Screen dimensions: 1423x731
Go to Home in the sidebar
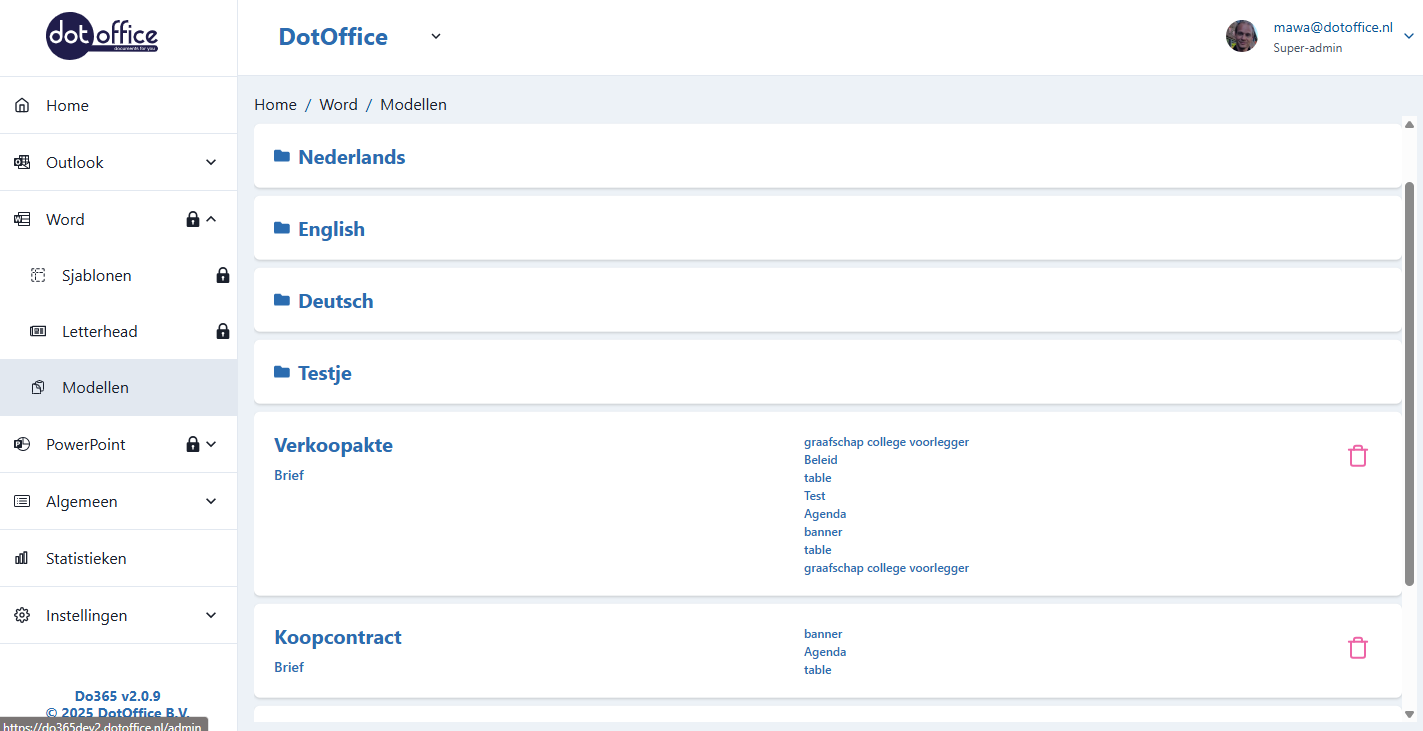67,105
